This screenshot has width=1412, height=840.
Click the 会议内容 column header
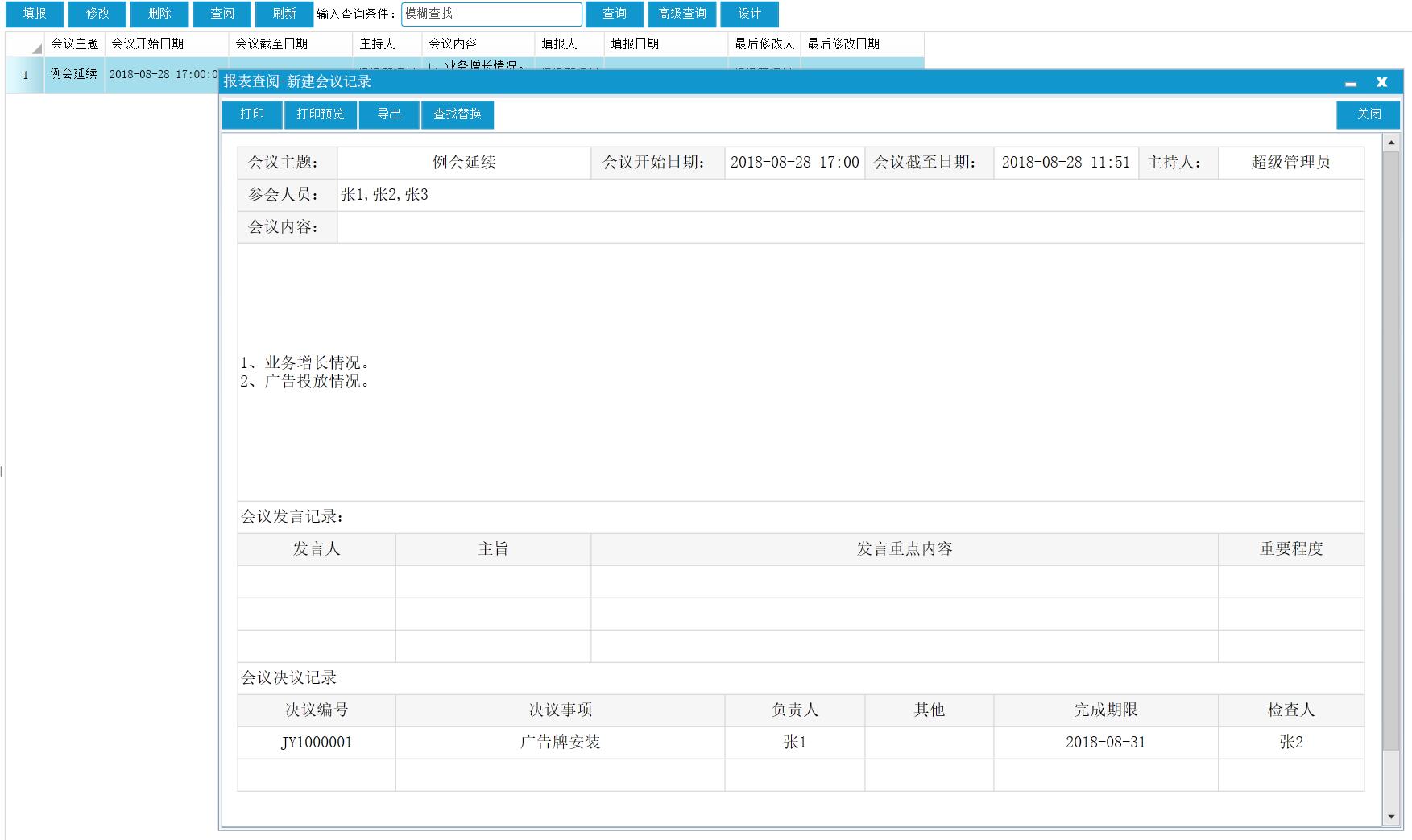(478, 43)
